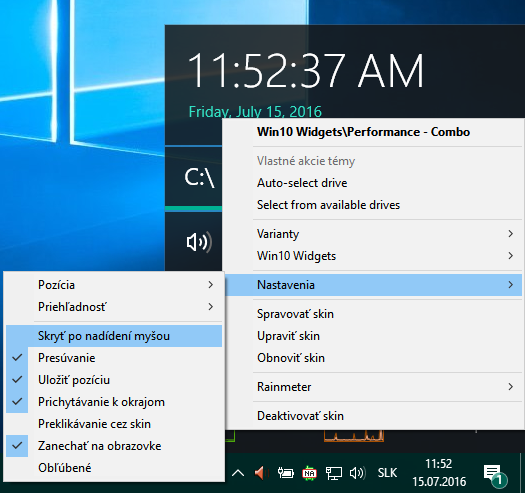Click the orange performance graph in widget
Viewport: 525px width, 493px height.
pyautogui.click(x=354, y=436)
